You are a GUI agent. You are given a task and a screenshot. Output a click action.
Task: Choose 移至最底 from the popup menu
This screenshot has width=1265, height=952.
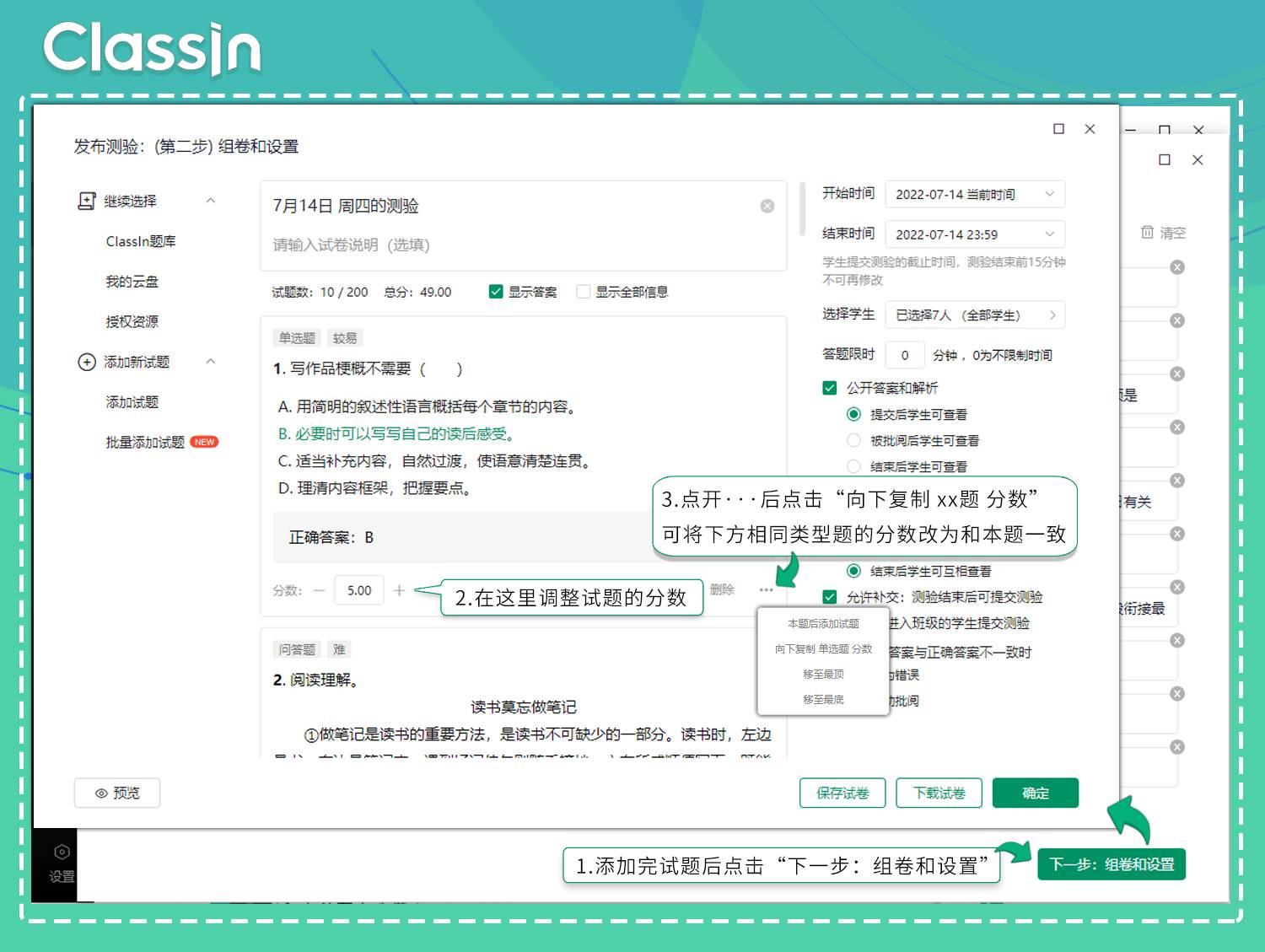pyautogui.click(x=823, y=700)
